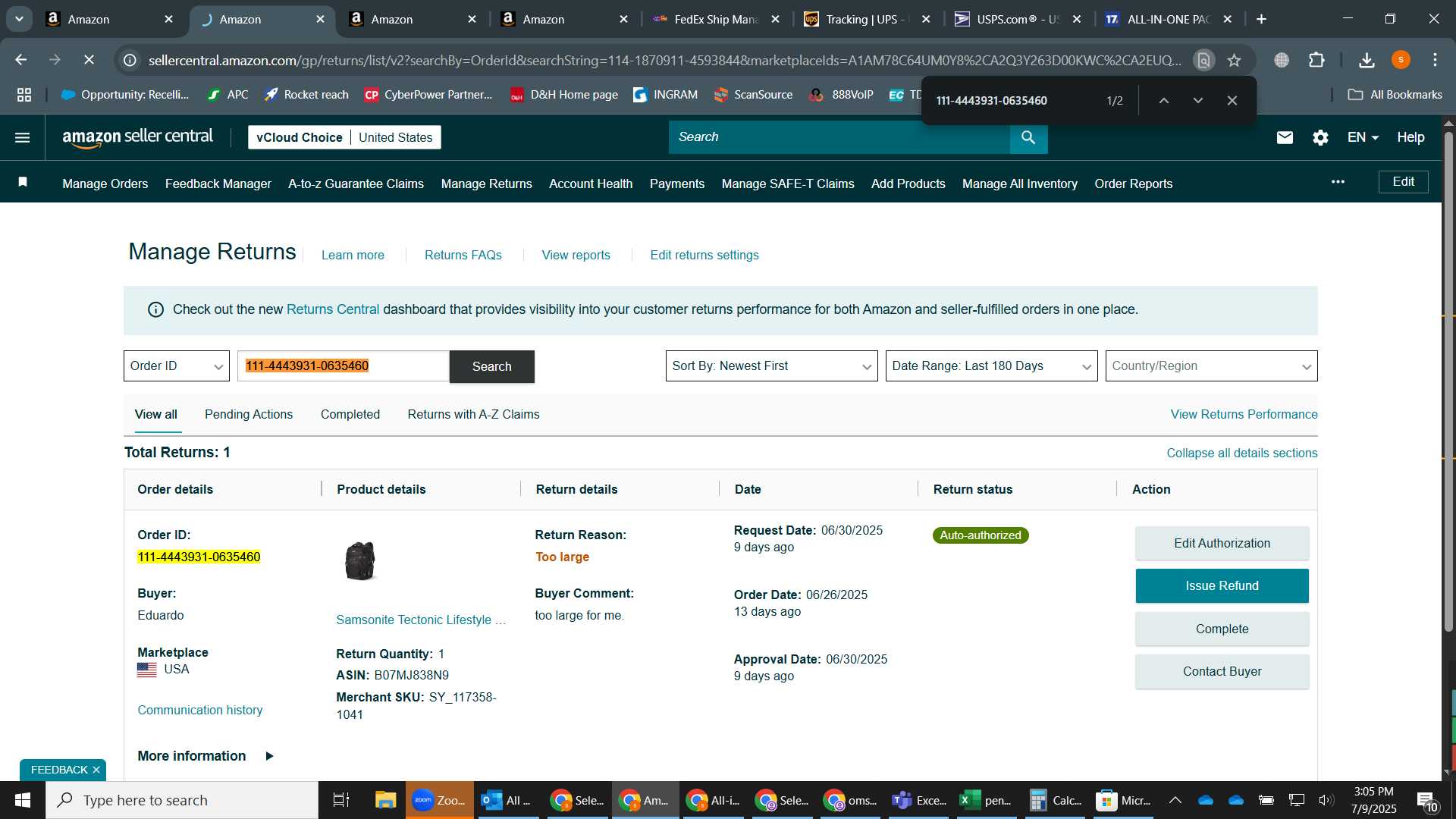This screenshot has width=1456, height=819.
Task: Open a new browser tab
Action: tap(1261, 19)
